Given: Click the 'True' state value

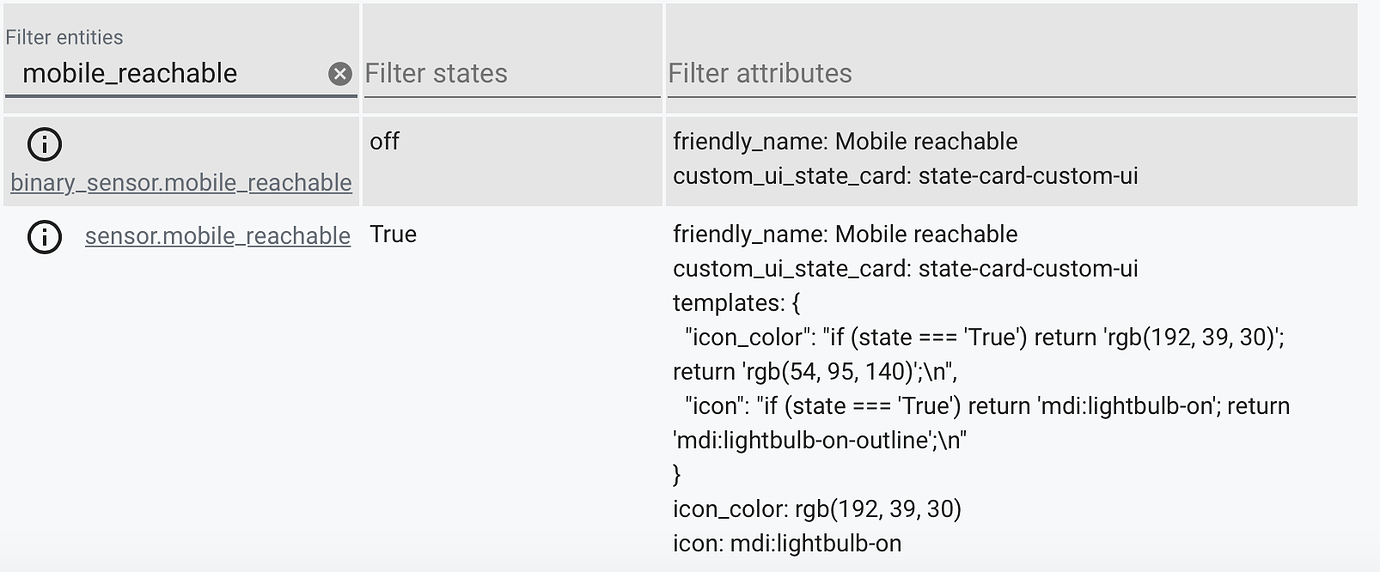Looking at the screenshot, I should [x=393, y=234].
